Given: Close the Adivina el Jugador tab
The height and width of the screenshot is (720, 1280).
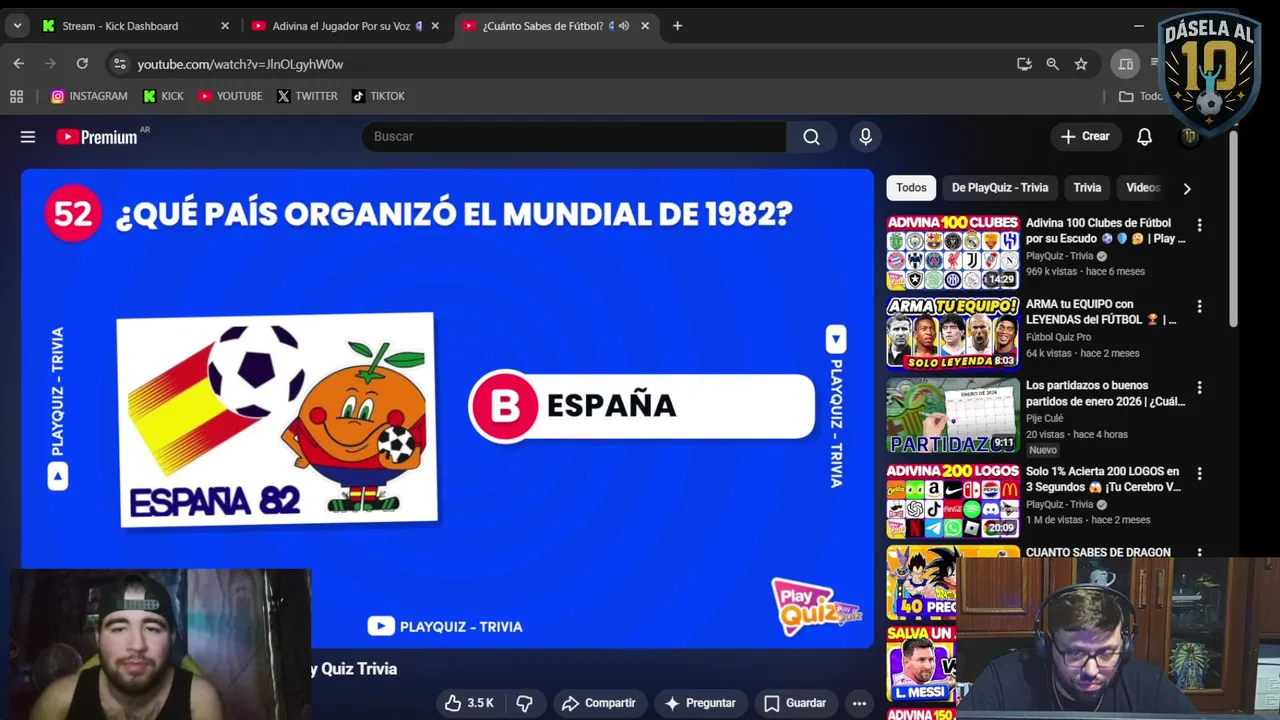Looking at the screenshot, I should click(435, 26).
